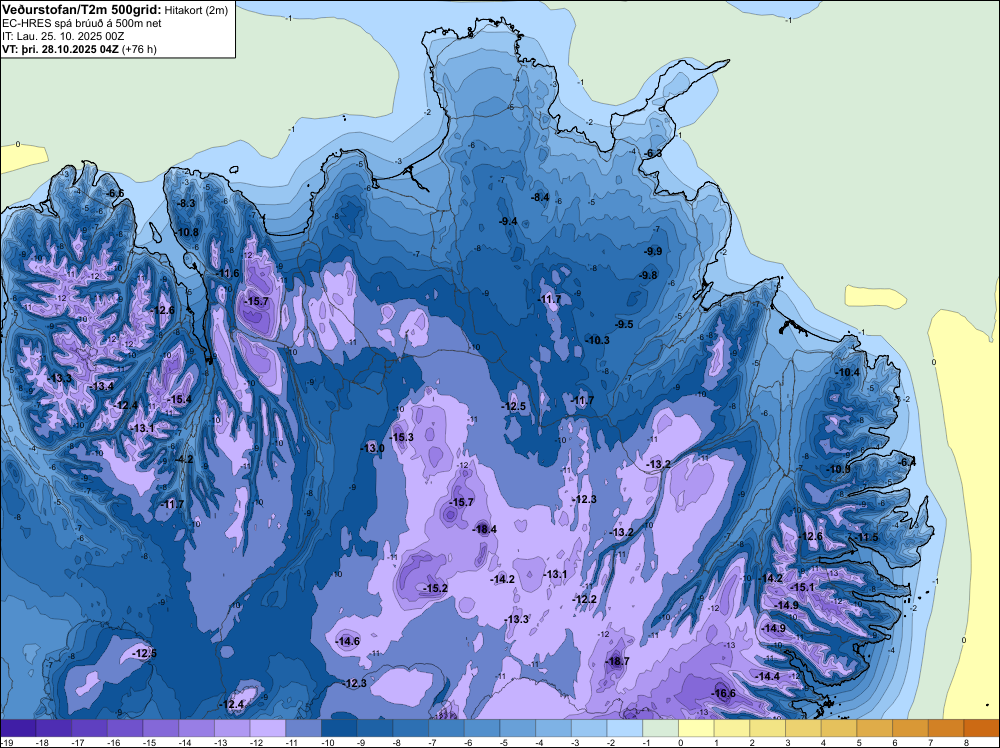The height and width of the screenshot is (748, 1000).
Task: Click the -14.6 temperature value on the map
Action: (x=348, y=642)
